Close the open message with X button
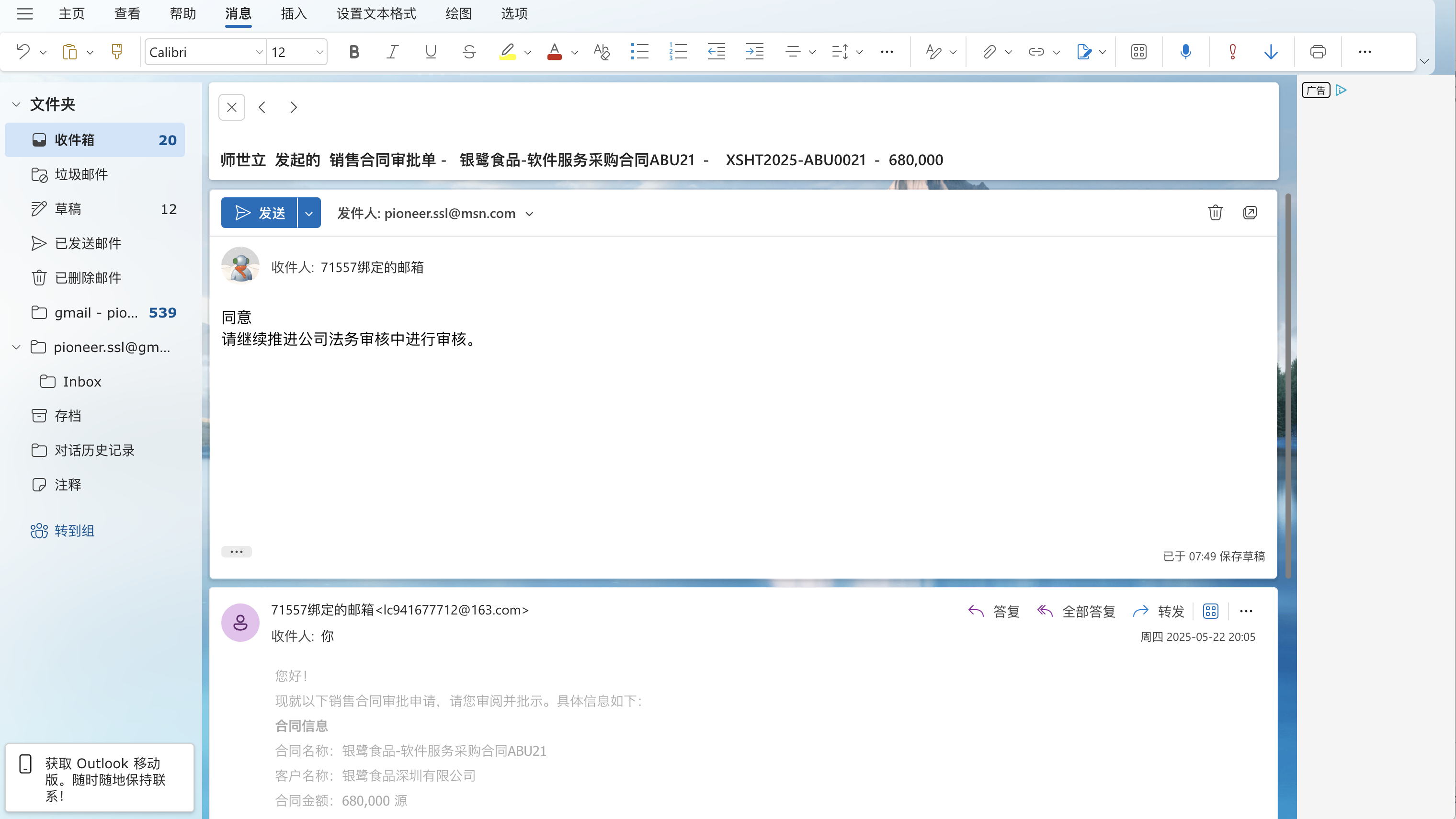 pyautogui.click(x=232, y=107)
